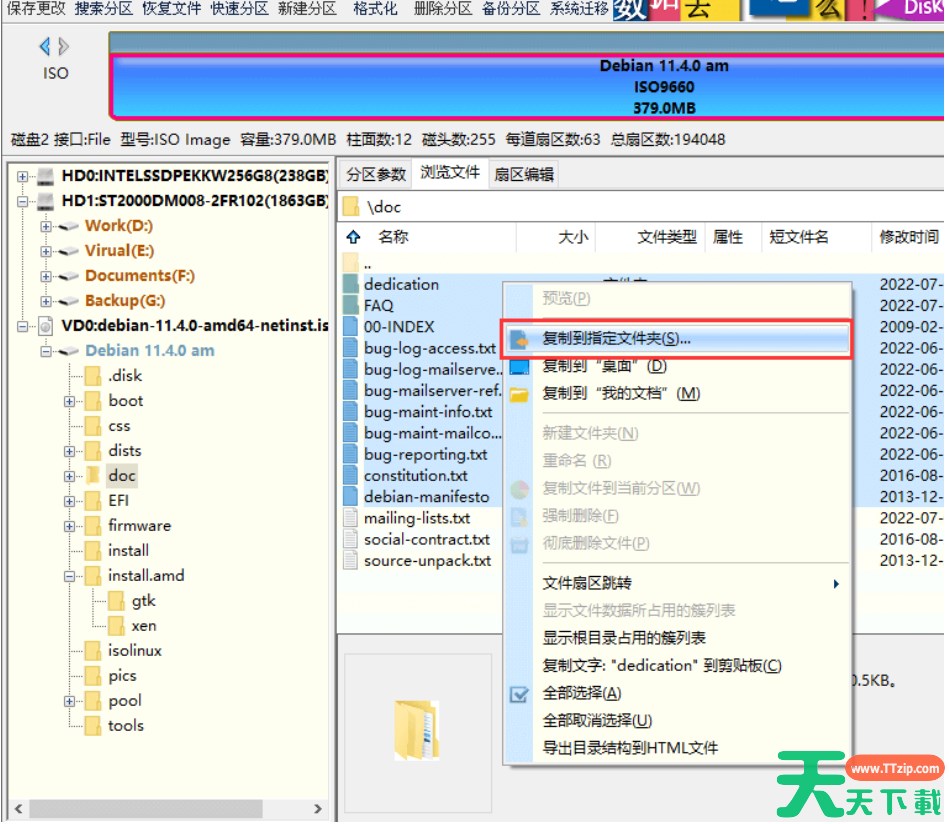Click the back navigation arrow above ISO

(45, 47)
